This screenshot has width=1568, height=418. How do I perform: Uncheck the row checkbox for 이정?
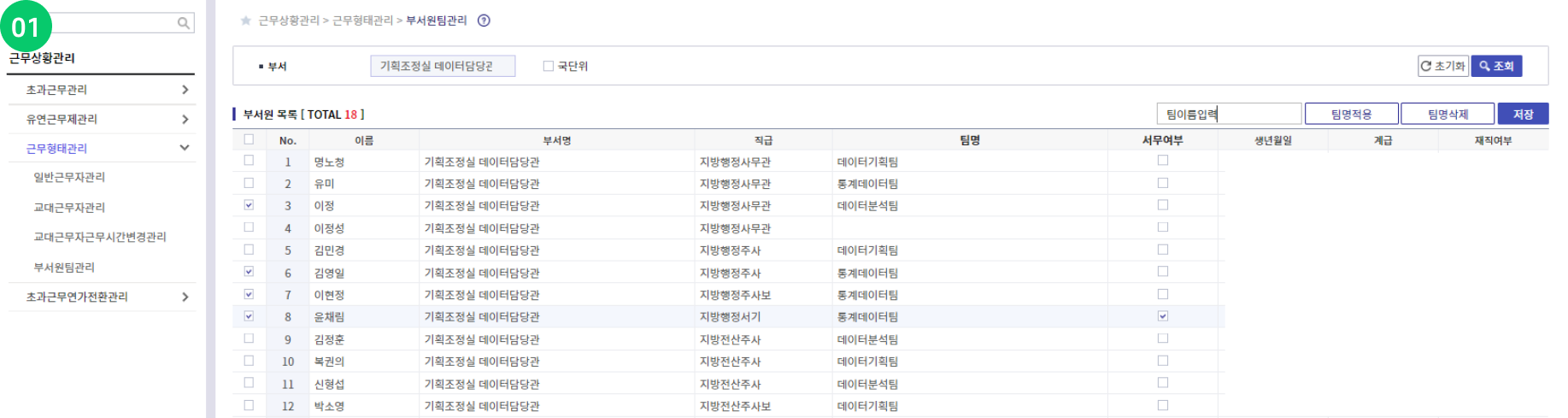pos(249,205)
